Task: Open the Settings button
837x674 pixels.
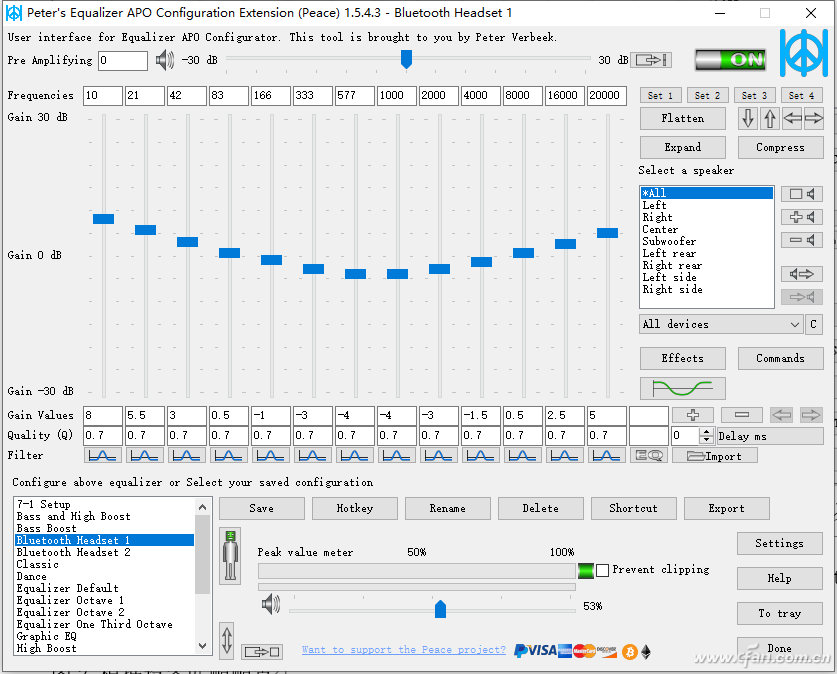Action: [779, 543]
